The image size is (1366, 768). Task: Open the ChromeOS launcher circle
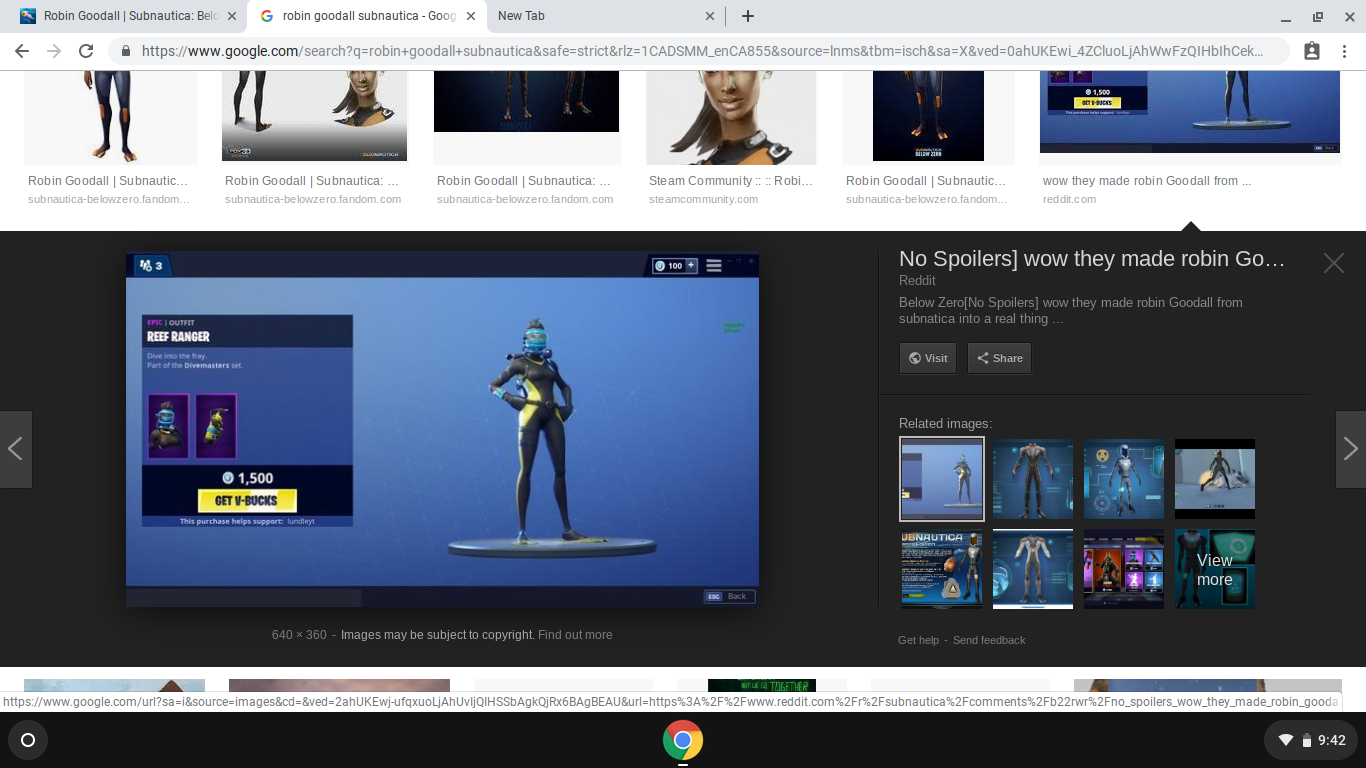28,740
